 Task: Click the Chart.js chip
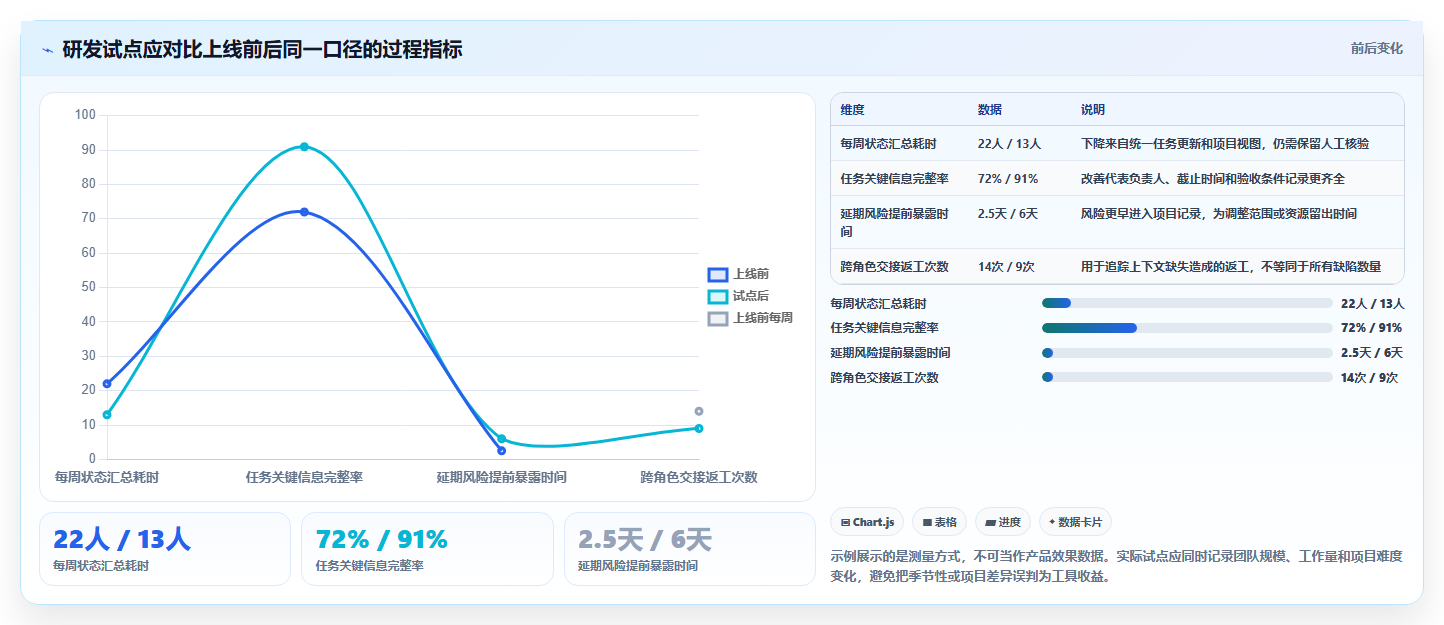tap(867, 522)
